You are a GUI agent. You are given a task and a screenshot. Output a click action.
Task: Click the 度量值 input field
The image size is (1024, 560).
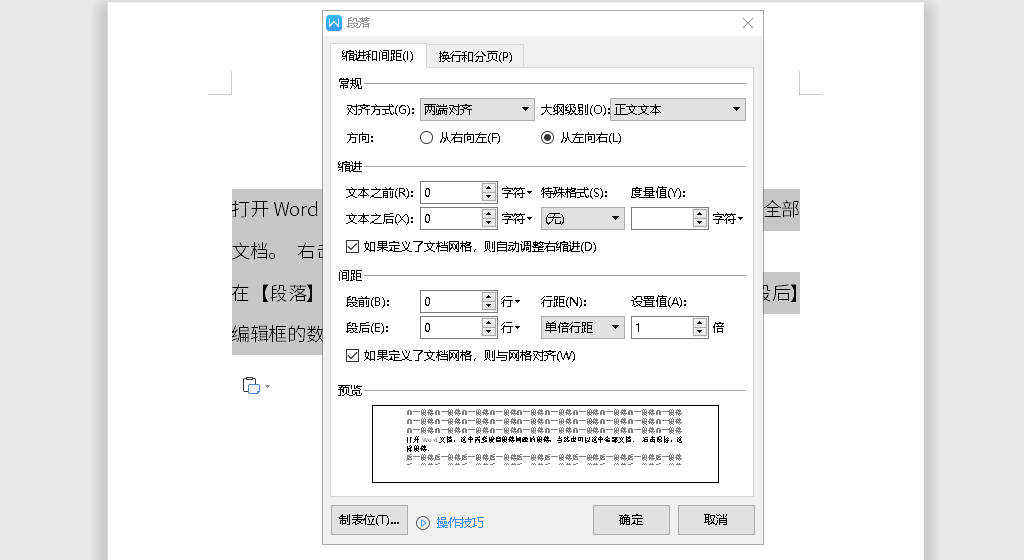tap(662, 219)
